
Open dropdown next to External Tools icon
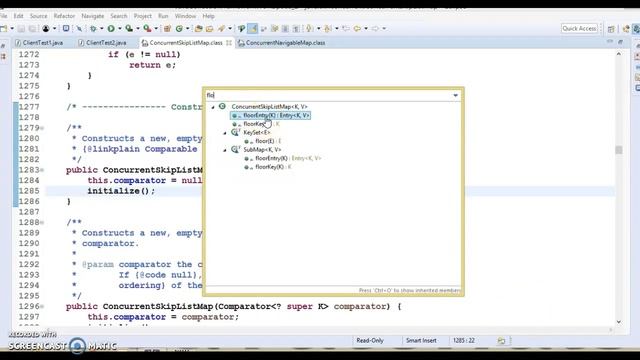click(x=156, y=29)
